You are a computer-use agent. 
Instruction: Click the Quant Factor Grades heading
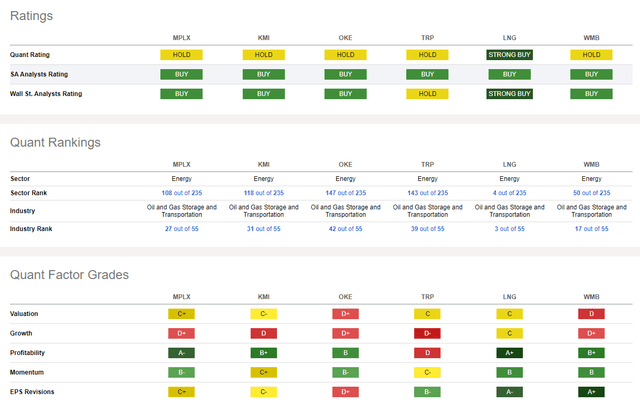69,275
